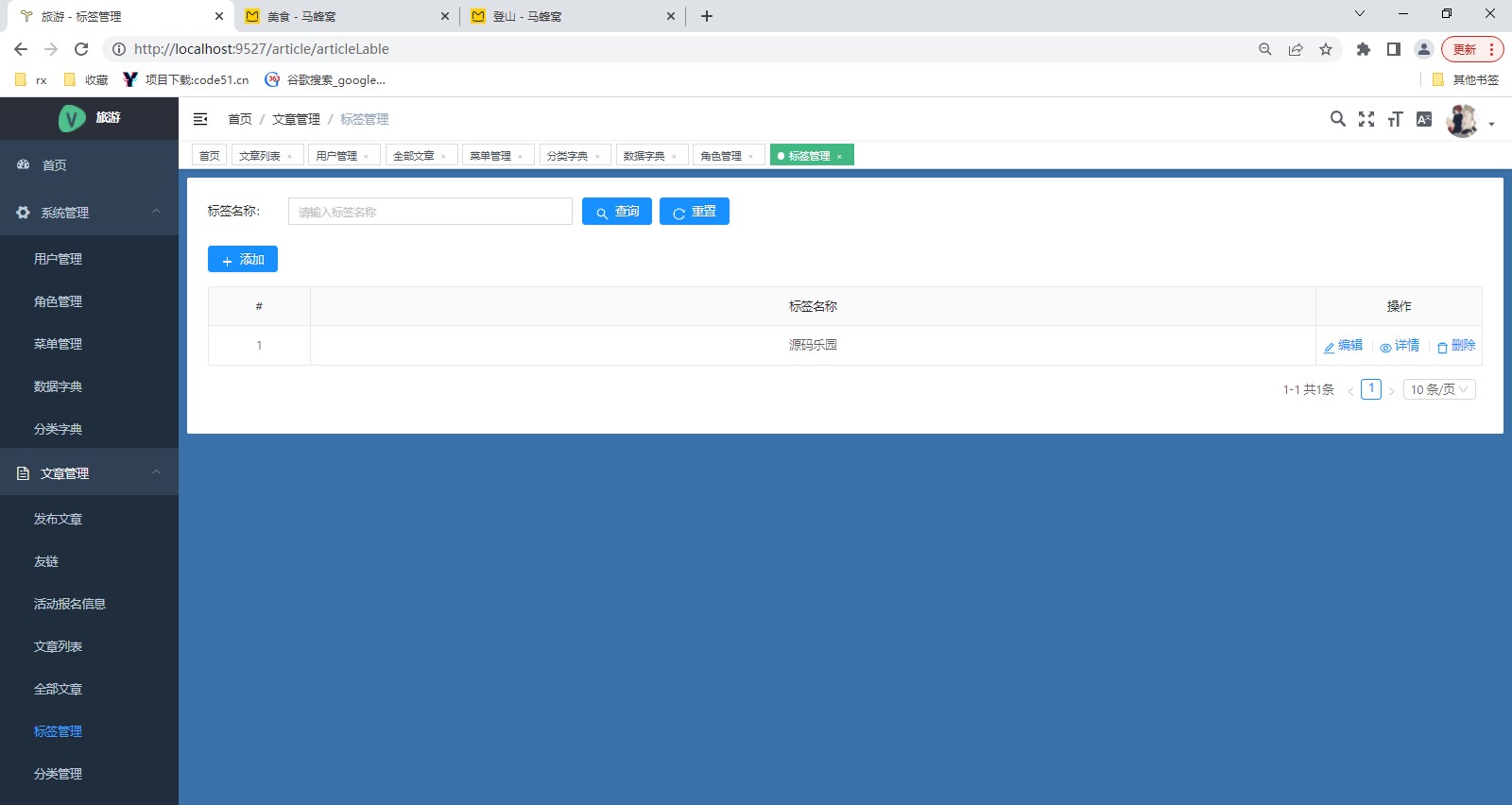Close the 标签管理 view tab
Screen dimensions: 1512x805
[x=839, y=157]
